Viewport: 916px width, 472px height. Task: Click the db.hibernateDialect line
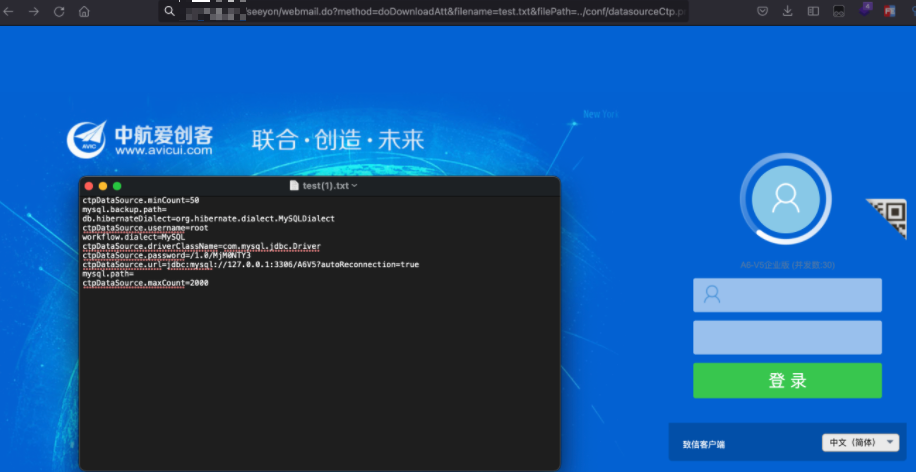click(209, 218)
